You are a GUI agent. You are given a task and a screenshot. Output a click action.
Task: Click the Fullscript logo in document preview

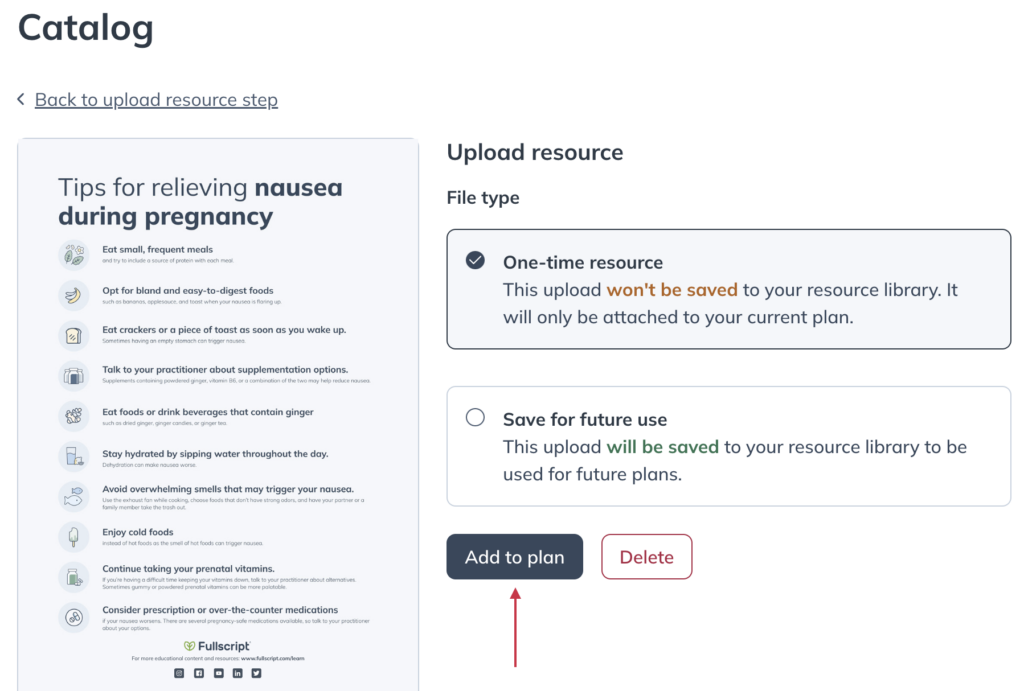pyautogui.click(x=217, y=646)
